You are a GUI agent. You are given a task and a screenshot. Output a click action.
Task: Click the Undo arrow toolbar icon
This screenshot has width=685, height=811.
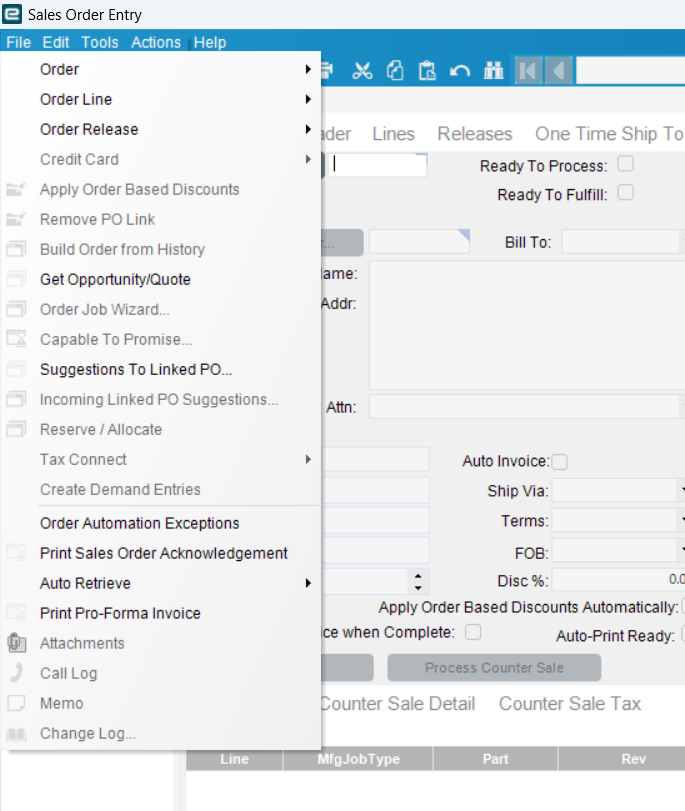coord(460,71)
